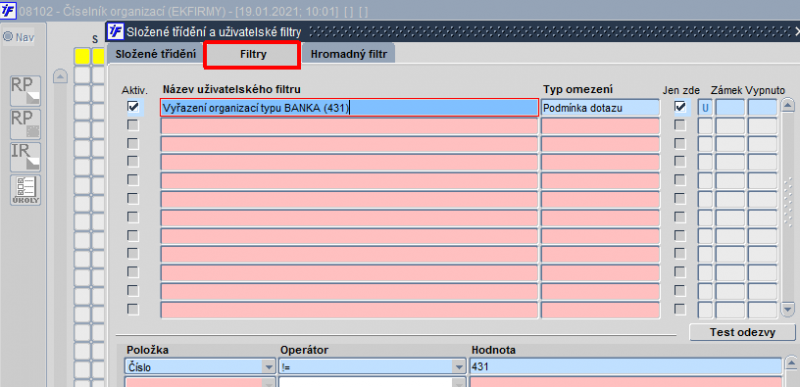
Task: Open the Operátor dropdown showing !=
Action: point(459,366)
